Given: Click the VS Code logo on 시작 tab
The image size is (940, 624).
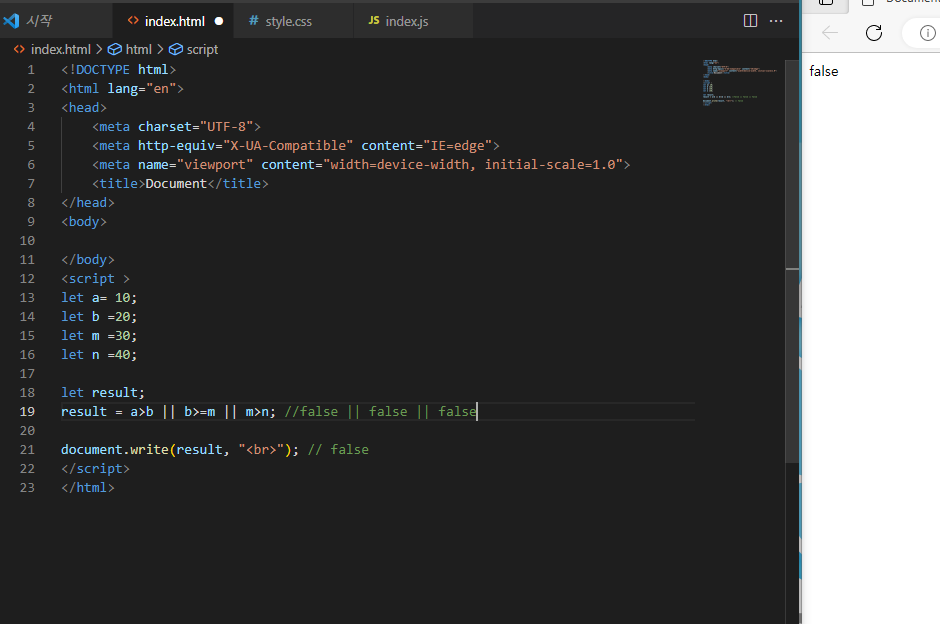Looking at the screenshot, I should point(11,21).
